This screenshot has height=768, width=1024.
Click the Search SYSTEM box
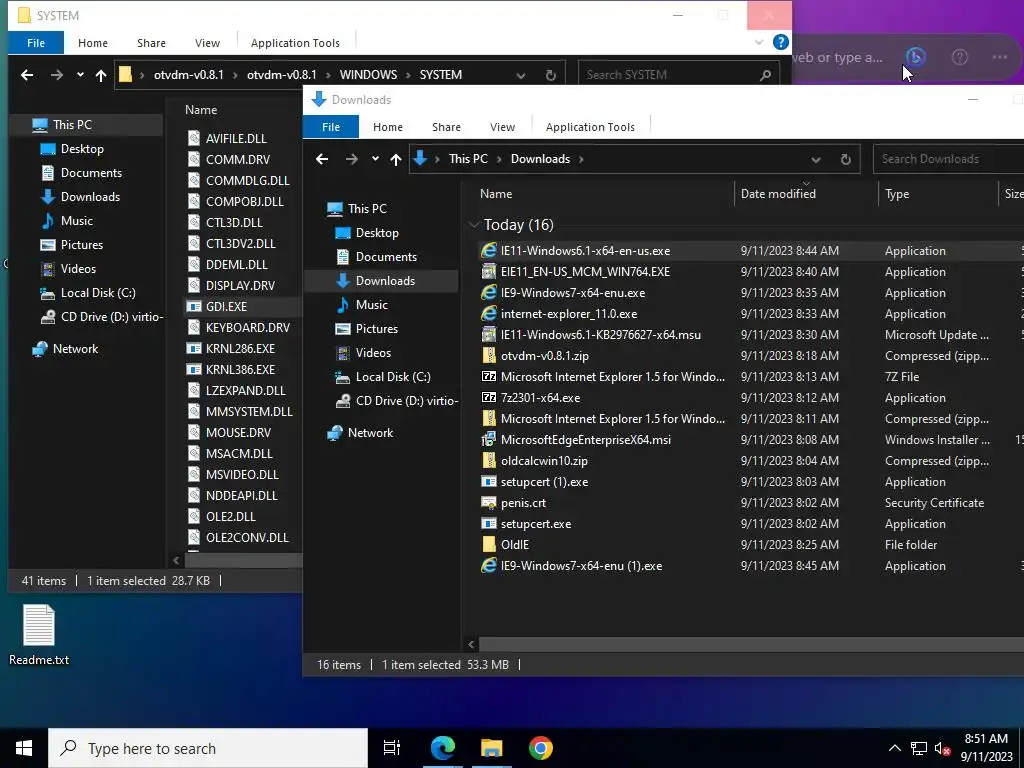(679, 75)
